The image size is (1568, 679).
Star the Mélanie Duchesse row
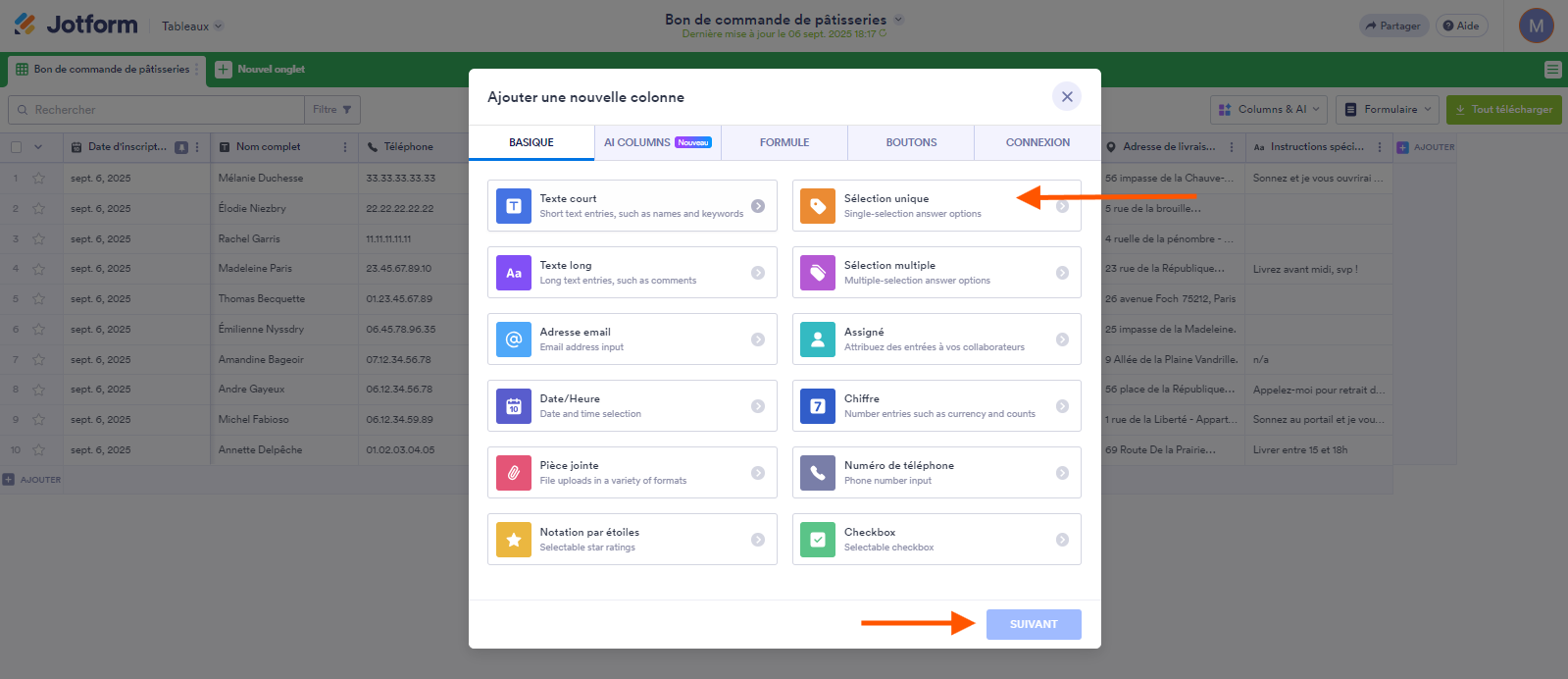pyautogui.click(x=39, y=179)
